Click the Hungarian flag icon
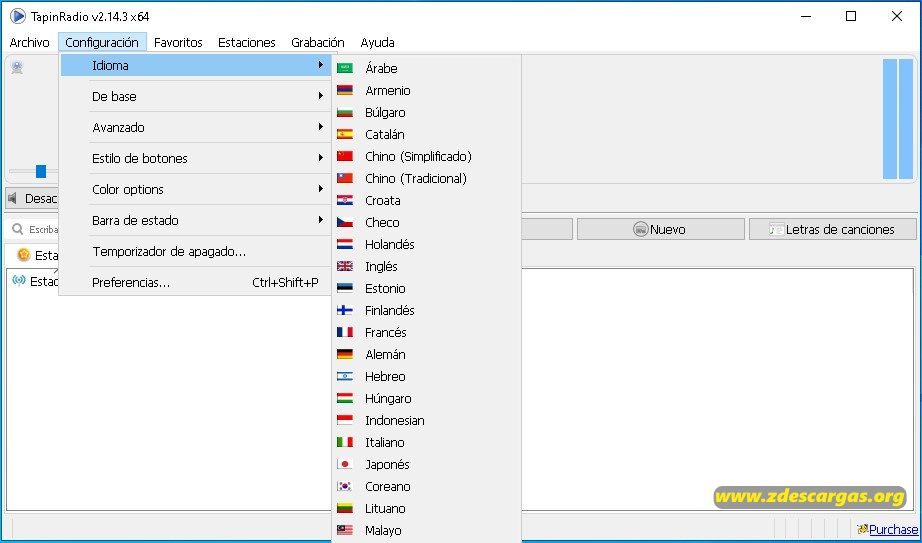Screen dimensions: 922x543 click(x=345, y=398)
